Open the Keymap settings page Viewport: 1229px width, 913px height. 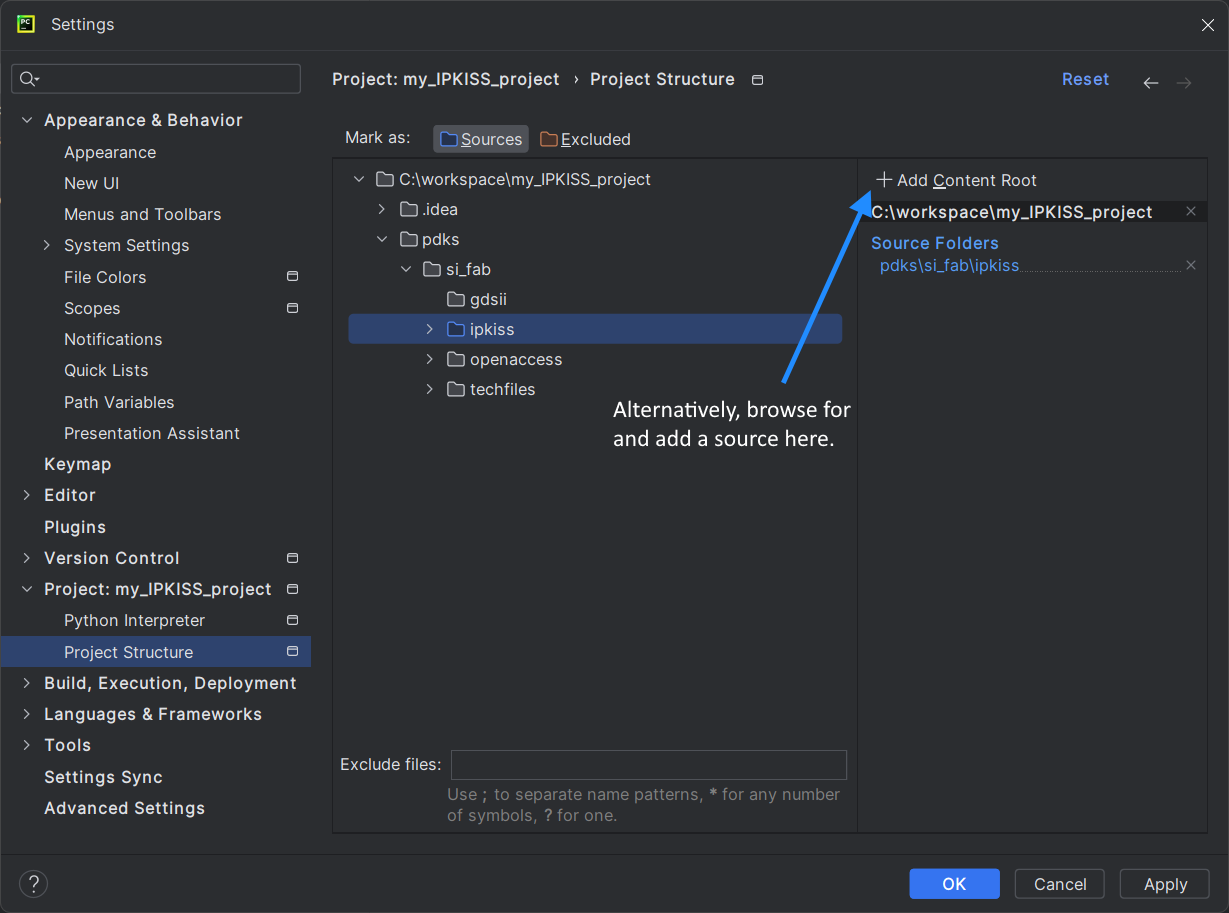[77, 464]
